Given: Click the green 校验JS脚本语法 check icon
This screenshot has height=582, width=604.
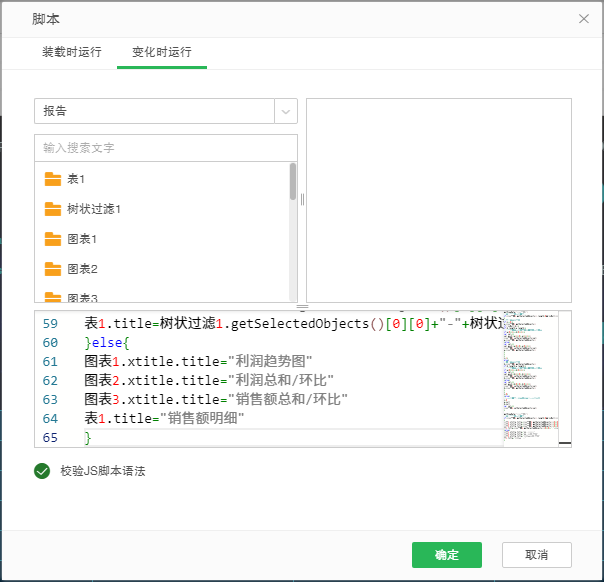Looking at the screenshot, I should coord(42,471).
